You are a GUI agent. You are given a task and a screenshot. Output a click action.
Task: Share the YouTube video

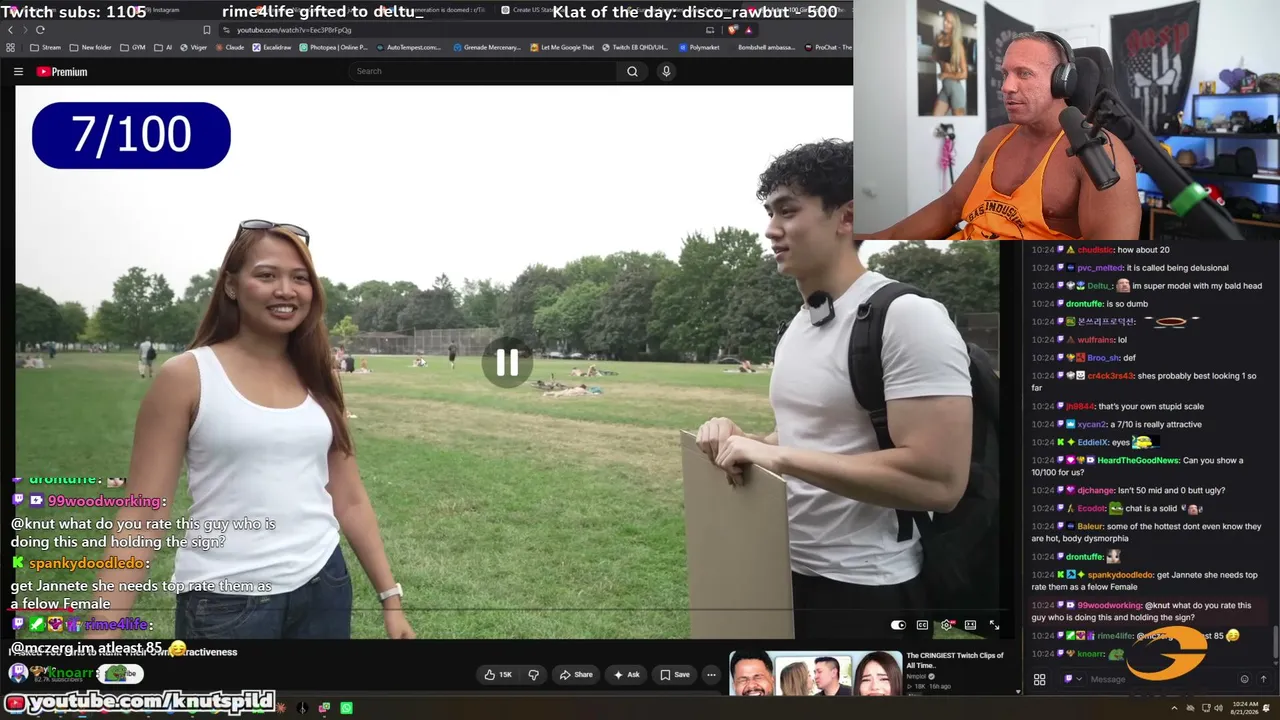point(576,675)
